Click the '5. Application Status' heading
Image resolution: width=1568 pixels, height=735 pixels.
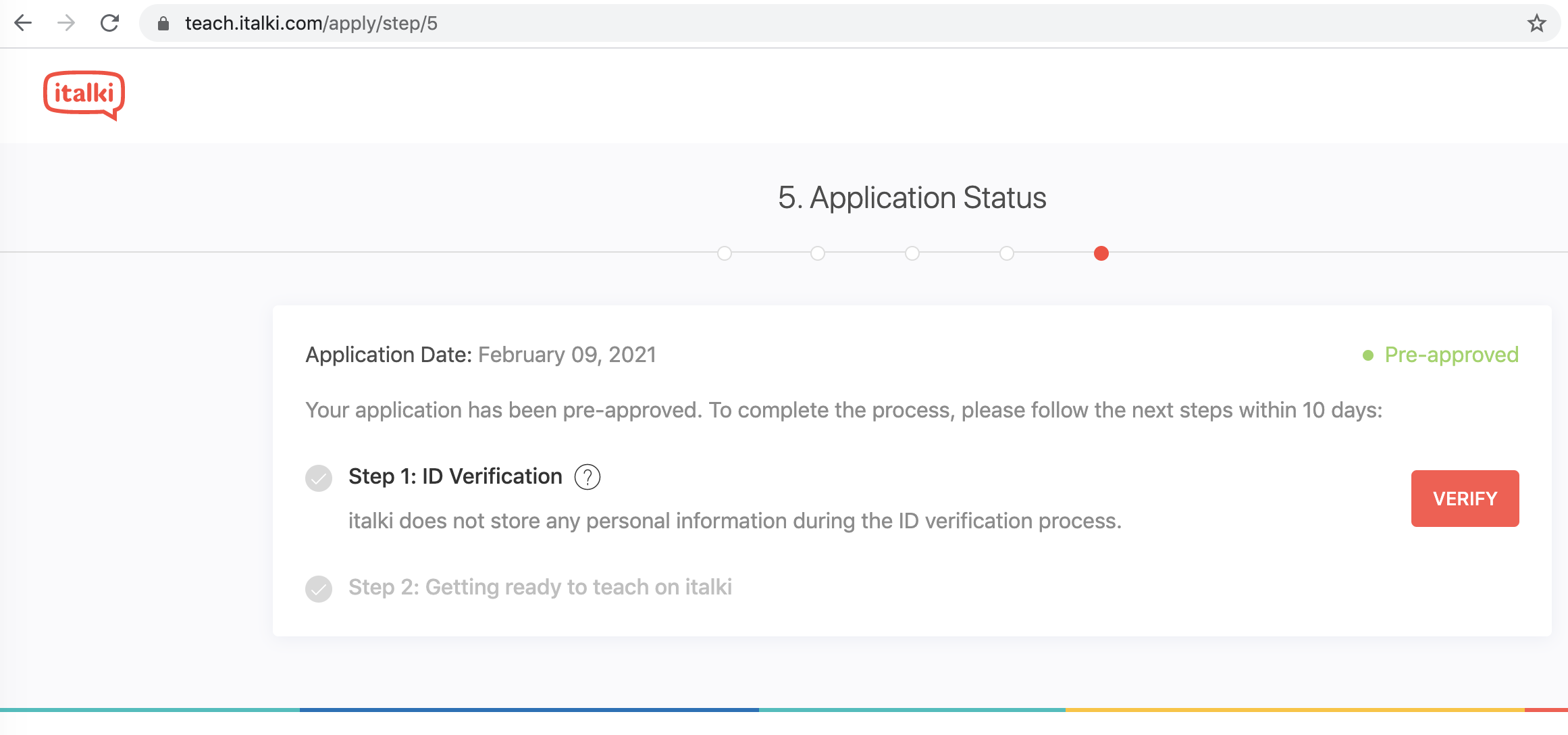coord(912,198)
